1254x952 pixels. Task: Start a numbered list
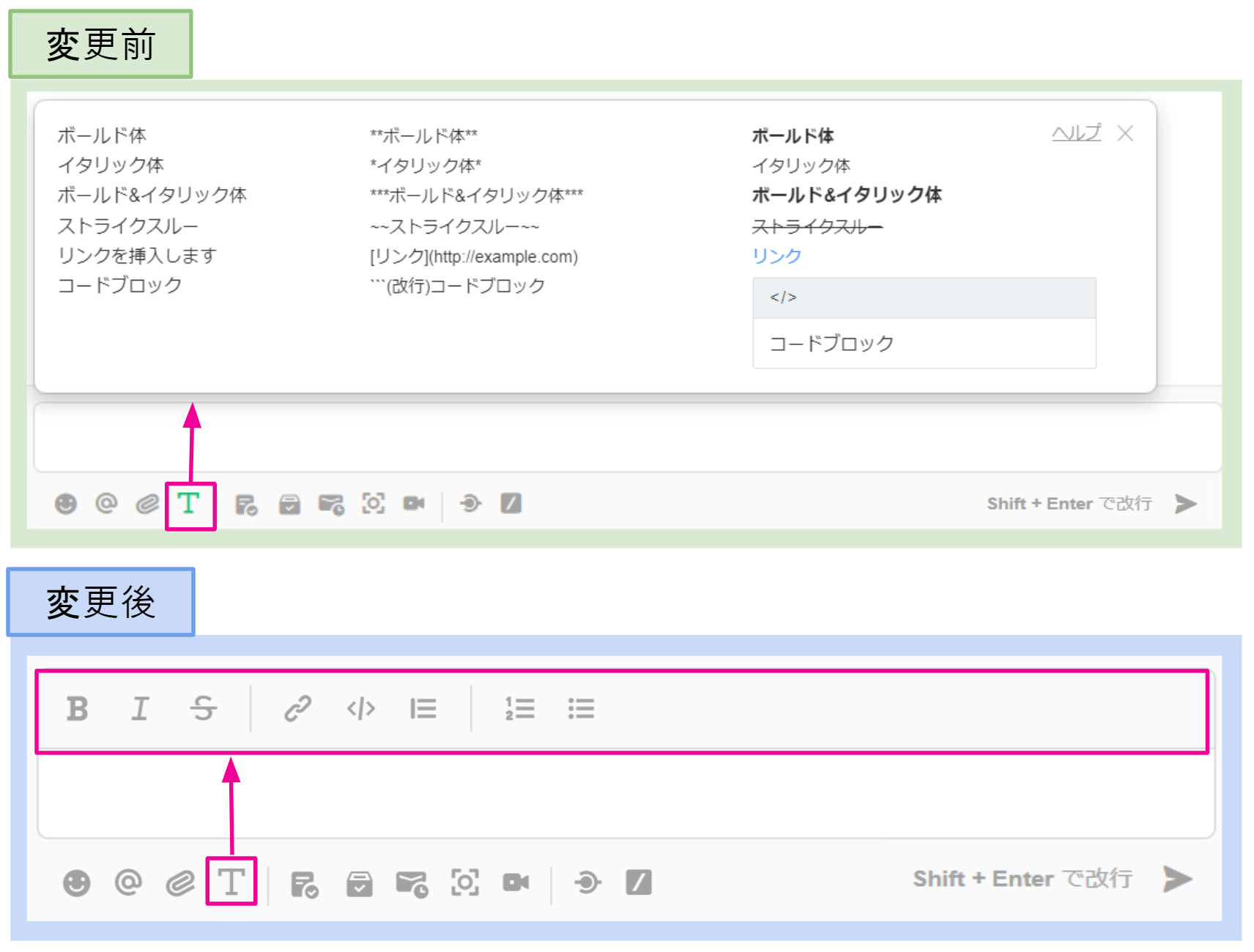[519, 709]
